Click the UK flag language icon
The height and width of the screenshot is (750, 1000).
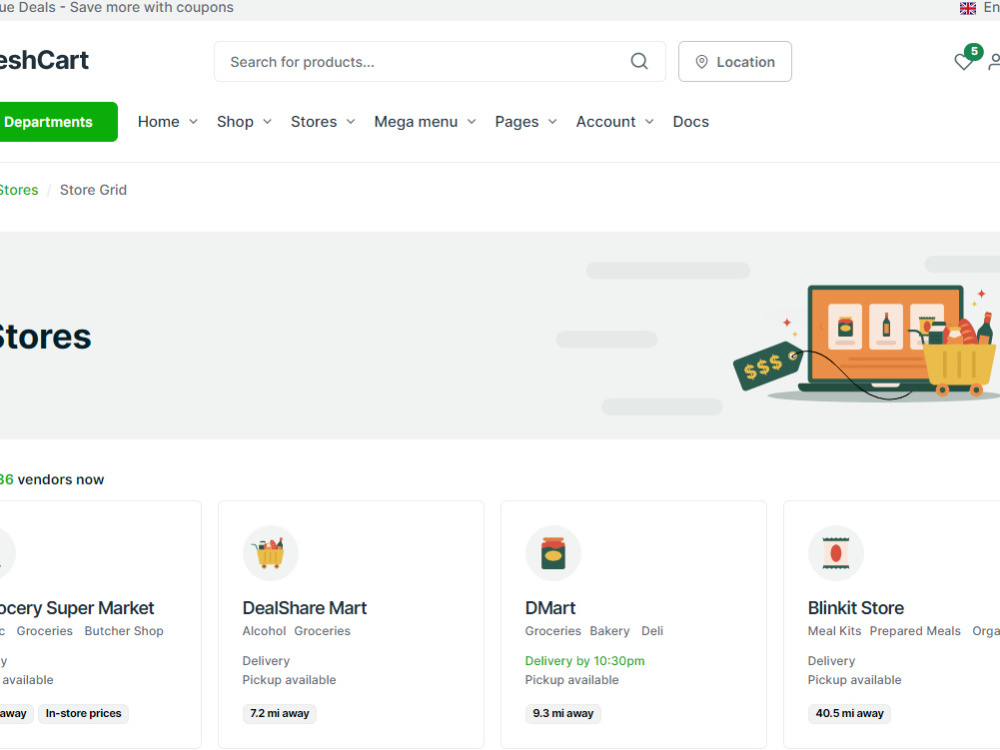click(966, 8)
